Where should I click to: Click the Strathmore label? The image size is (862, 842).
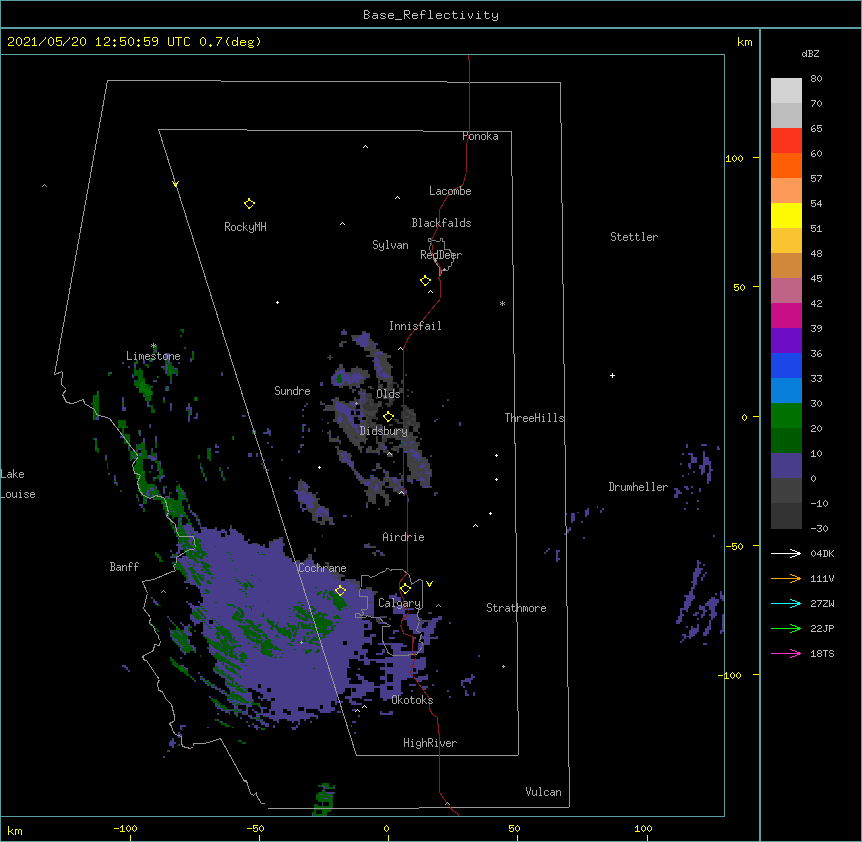[x=516, y=608]
